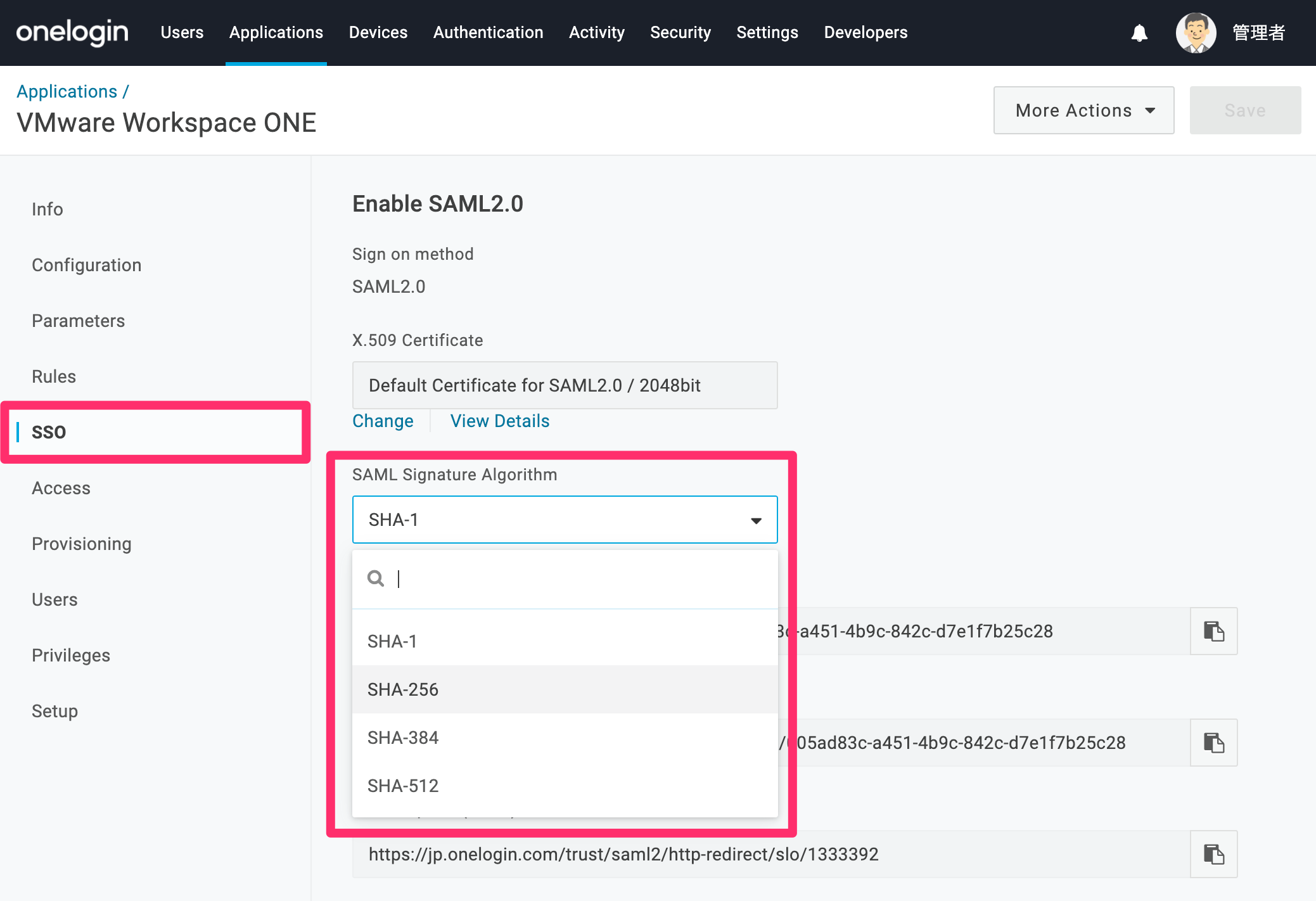The image size is (1316, 901).
Task: Open the Devices top menu
Action: [378, 32]
